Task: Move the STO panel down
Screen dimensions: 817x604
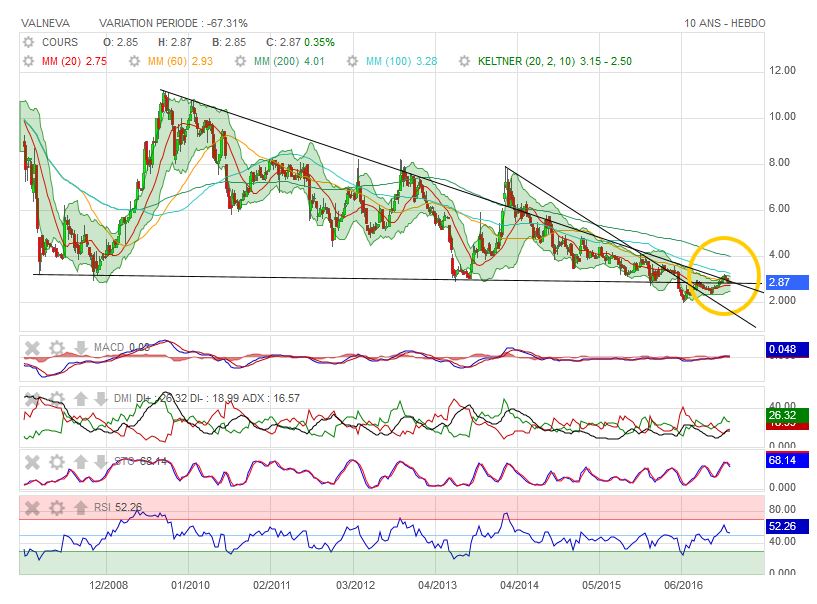Action: [101, 462]
